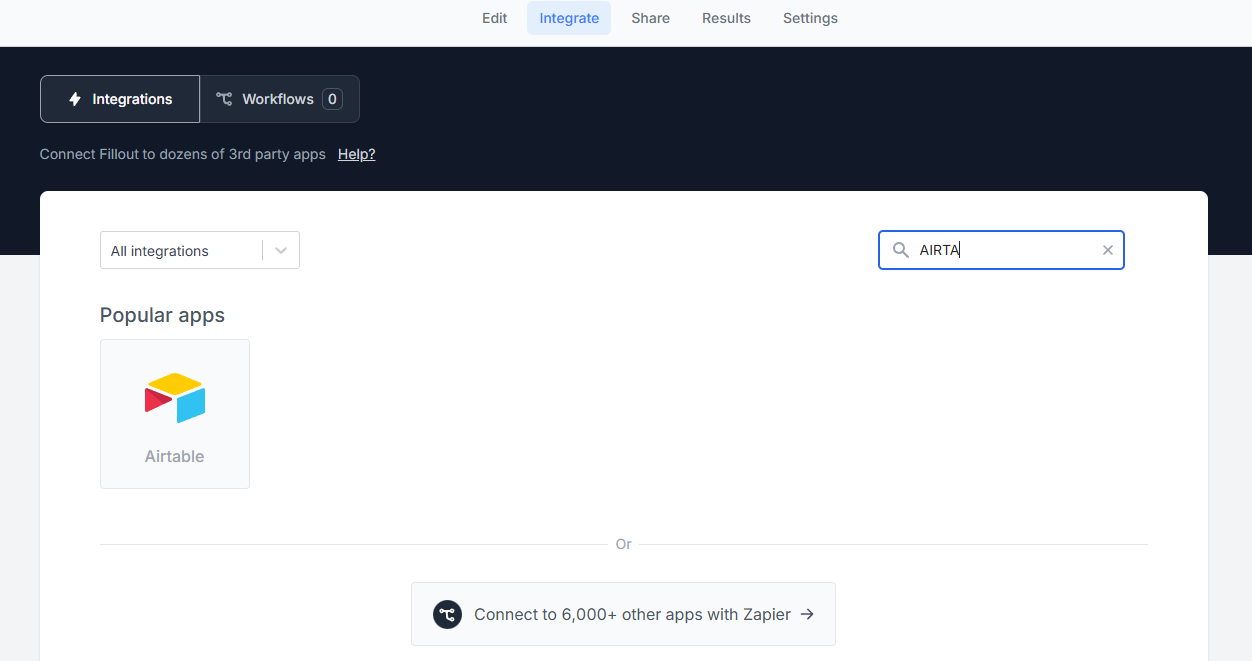Select the Integrate tab

[569, 18]
